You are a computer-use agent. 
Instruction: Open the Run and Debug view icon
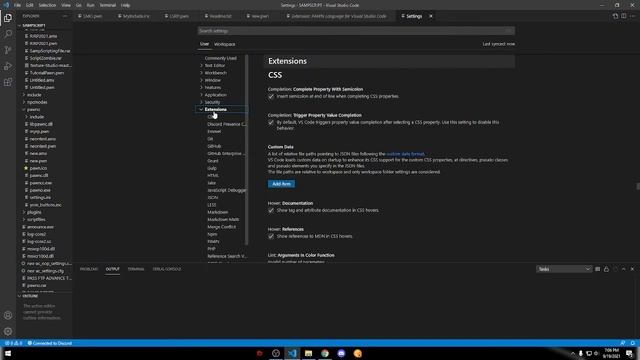click(x=8, y=66)
